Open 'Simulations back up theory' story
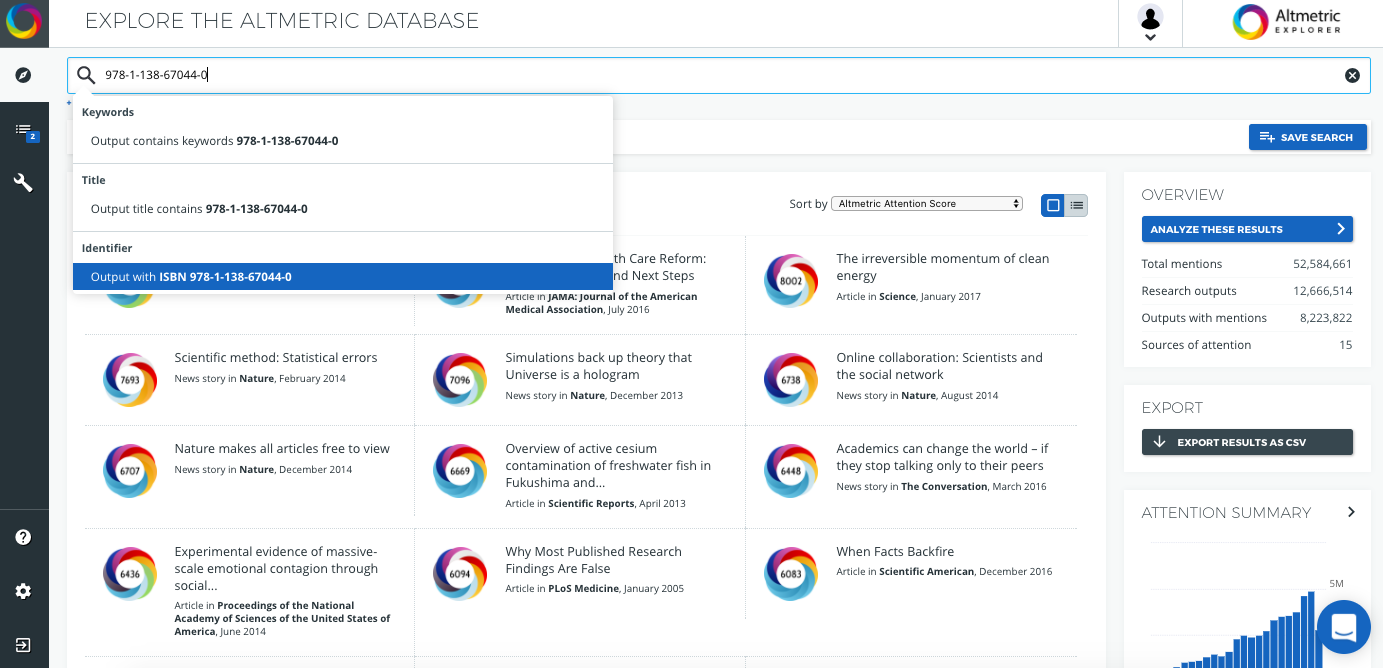1383x668 pixels. coord(599,366)
